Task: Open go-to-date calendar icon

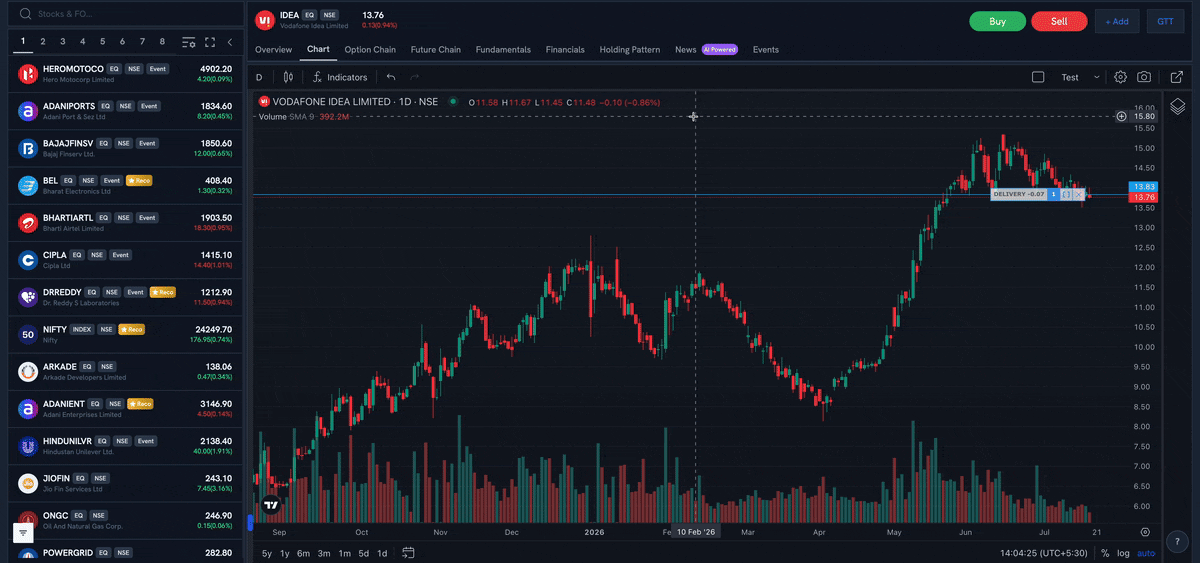Action: [x=409, y=553]
